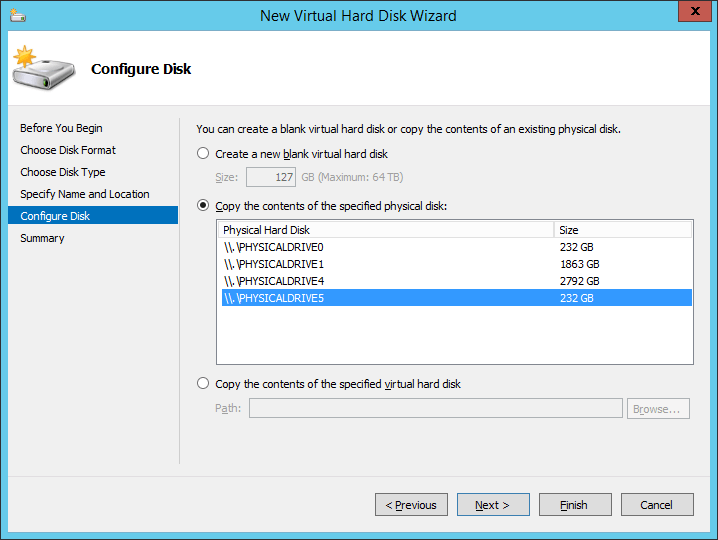This screenshot has height=540, width=718.
Task: Select the Configure Disk step
Action: click(93, 215)
